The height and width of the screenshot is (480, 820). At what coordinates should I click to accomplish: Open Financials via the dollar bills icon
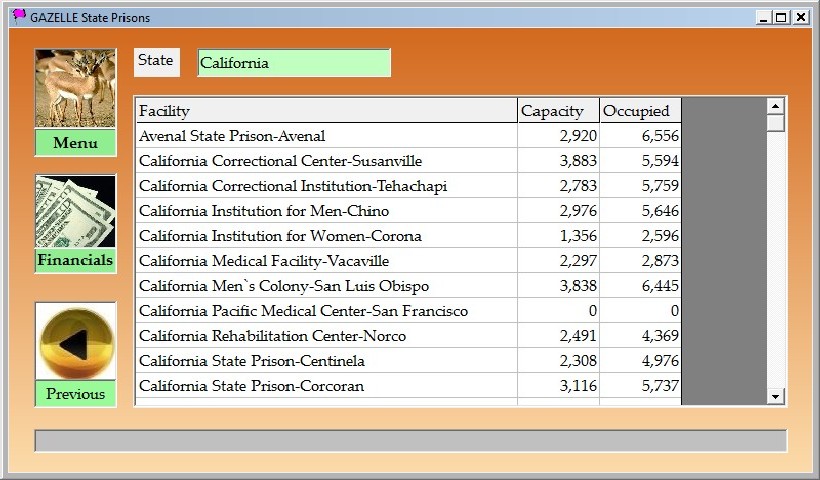[75, 211]
